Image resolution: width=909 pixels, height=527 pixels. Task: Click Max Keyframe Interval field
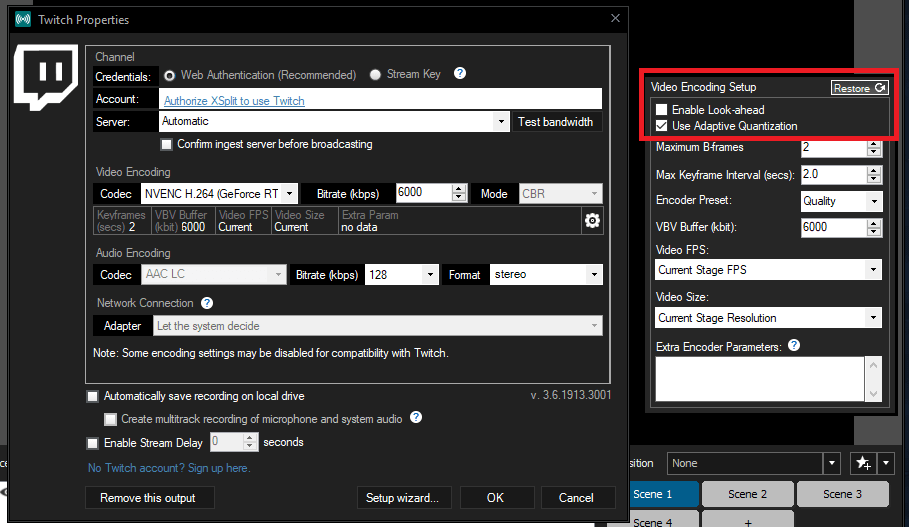[x=833, y=175]
